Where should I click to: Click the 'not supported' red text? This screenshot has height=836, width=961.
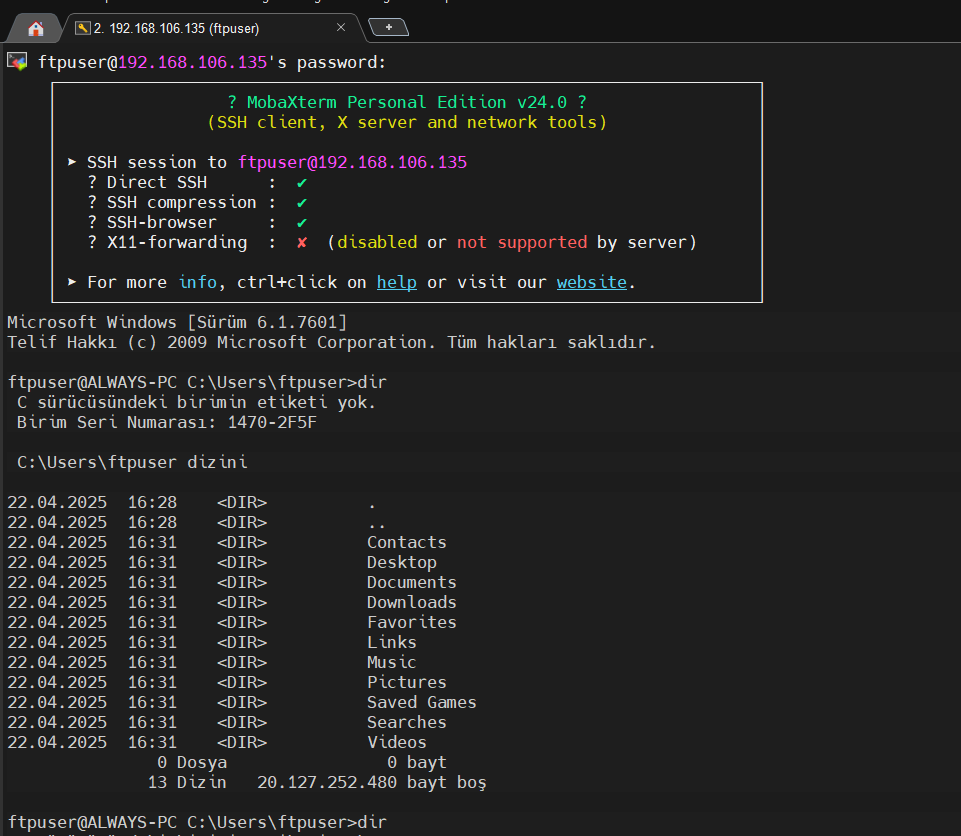tap(522, 243)
